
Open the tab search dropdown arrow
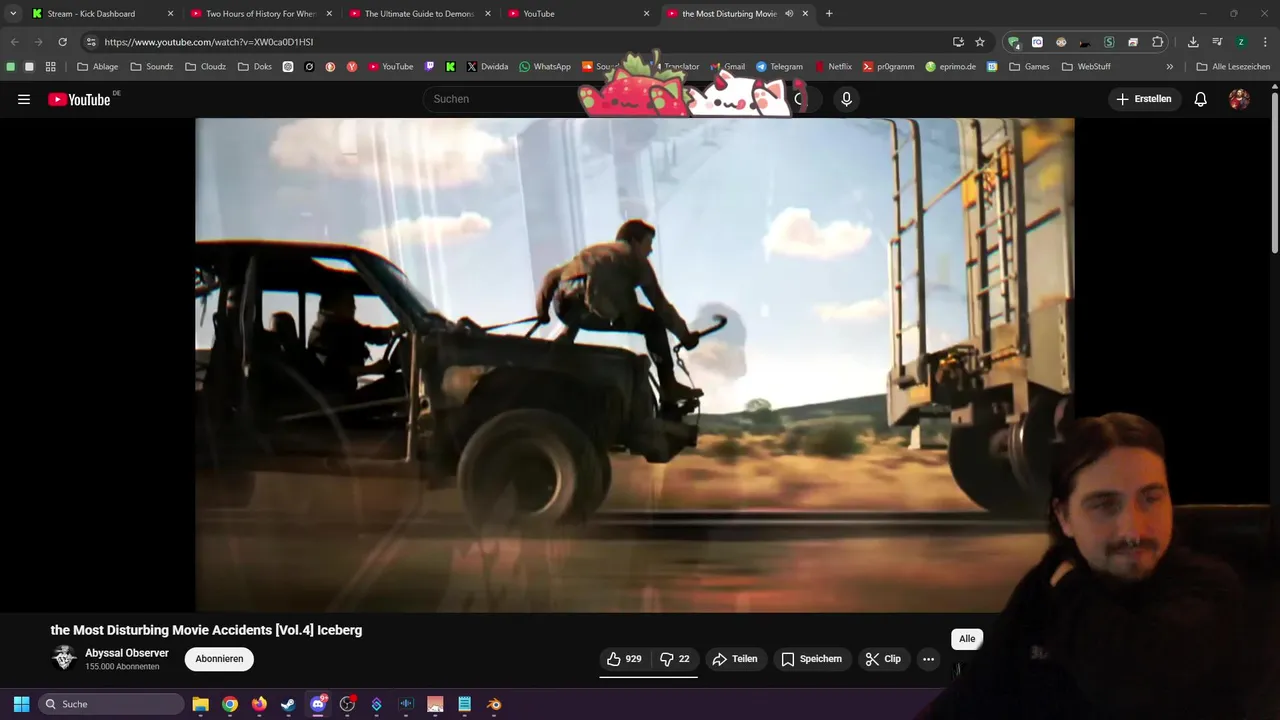(13, 14)
